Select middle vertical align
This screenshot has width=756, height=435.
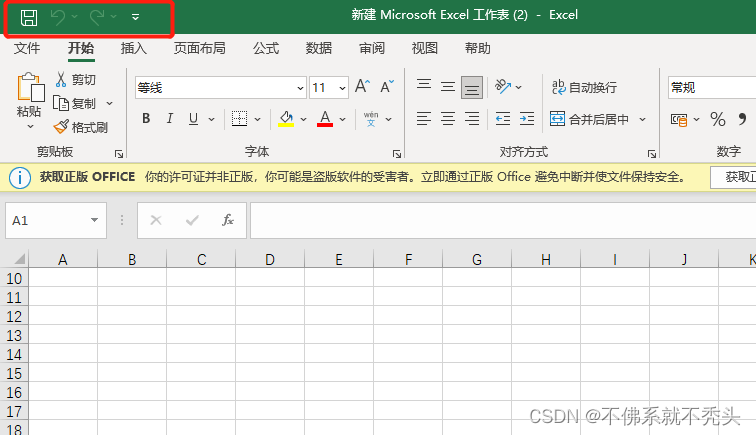(448, 87)
